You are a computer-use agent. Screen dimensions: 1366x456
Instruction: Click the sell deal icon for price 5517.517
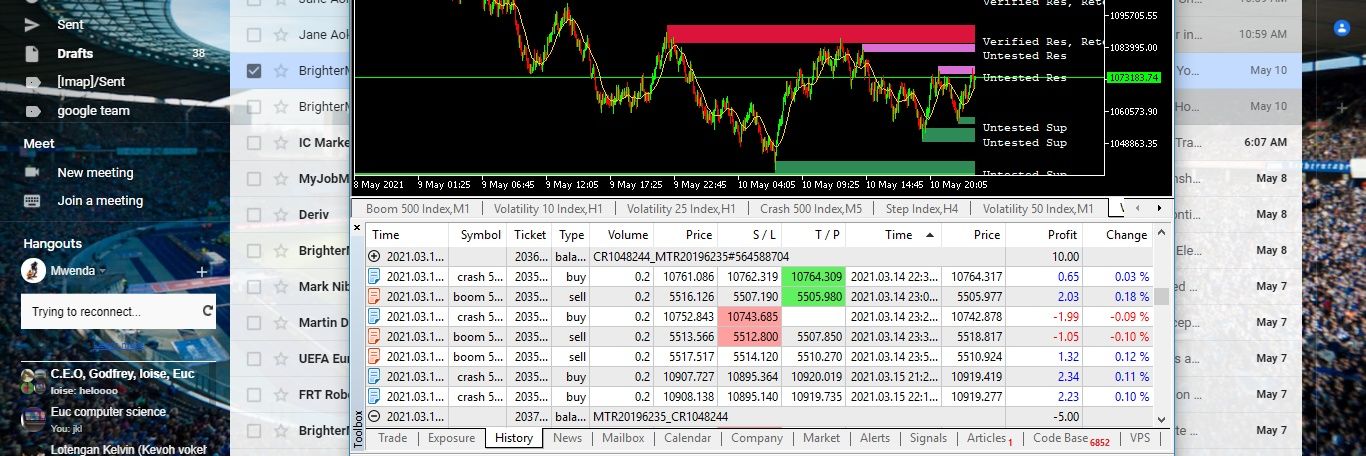pos(375,357)
